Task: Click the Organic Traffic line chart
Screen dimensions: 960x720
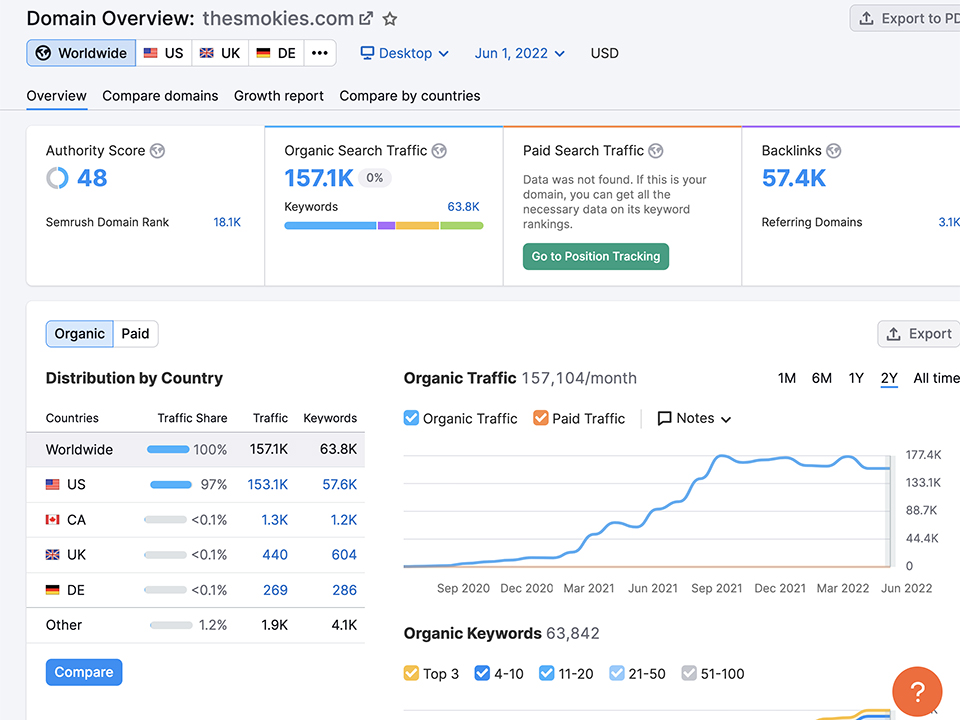Action: (647, 511)
